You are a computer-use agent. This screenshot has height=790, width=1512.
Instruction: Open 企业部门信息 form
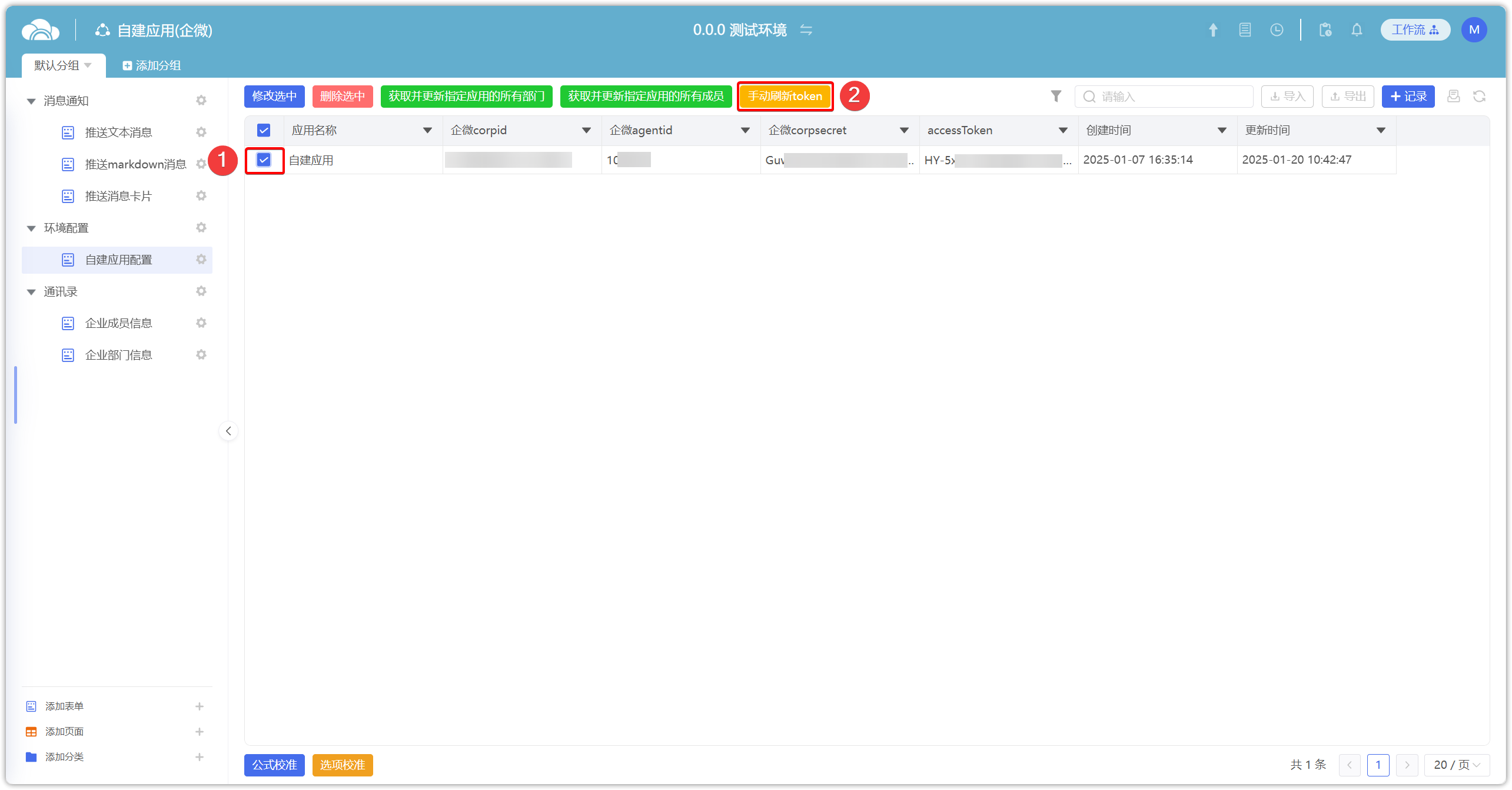tap(118, 355)
